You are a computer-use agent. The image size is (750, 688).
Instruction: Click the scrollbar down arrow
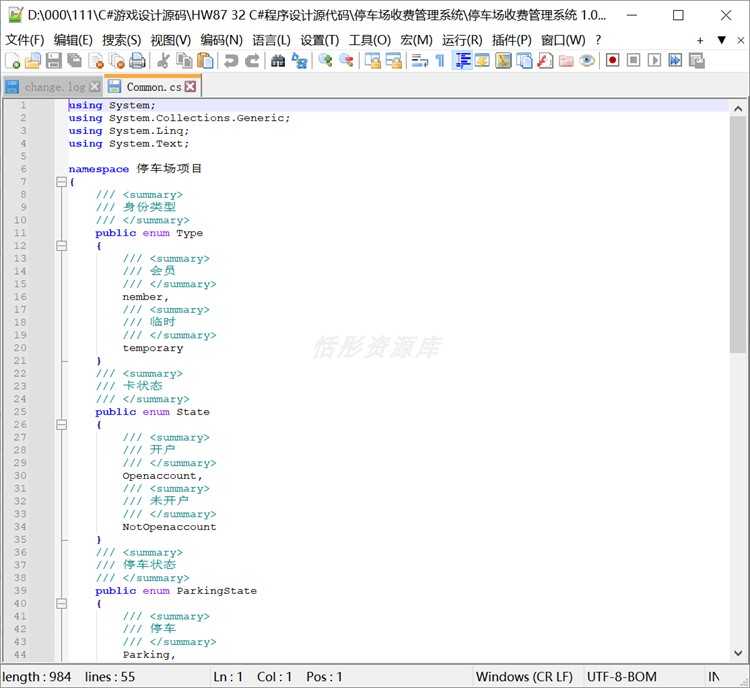738,653
